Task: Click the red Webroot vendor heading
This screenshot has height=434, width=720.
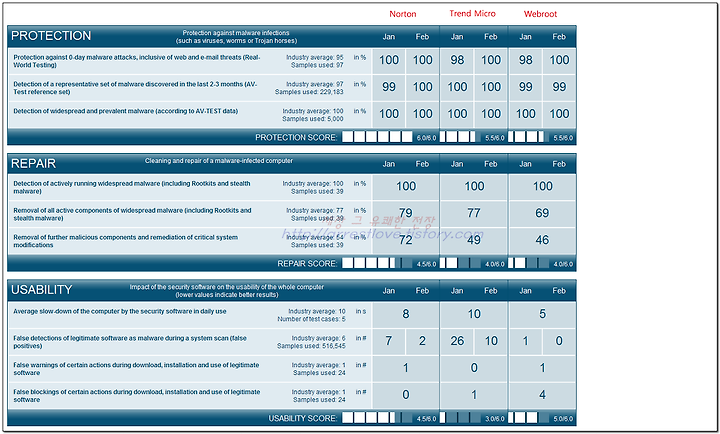Action: tap(540, 14)
